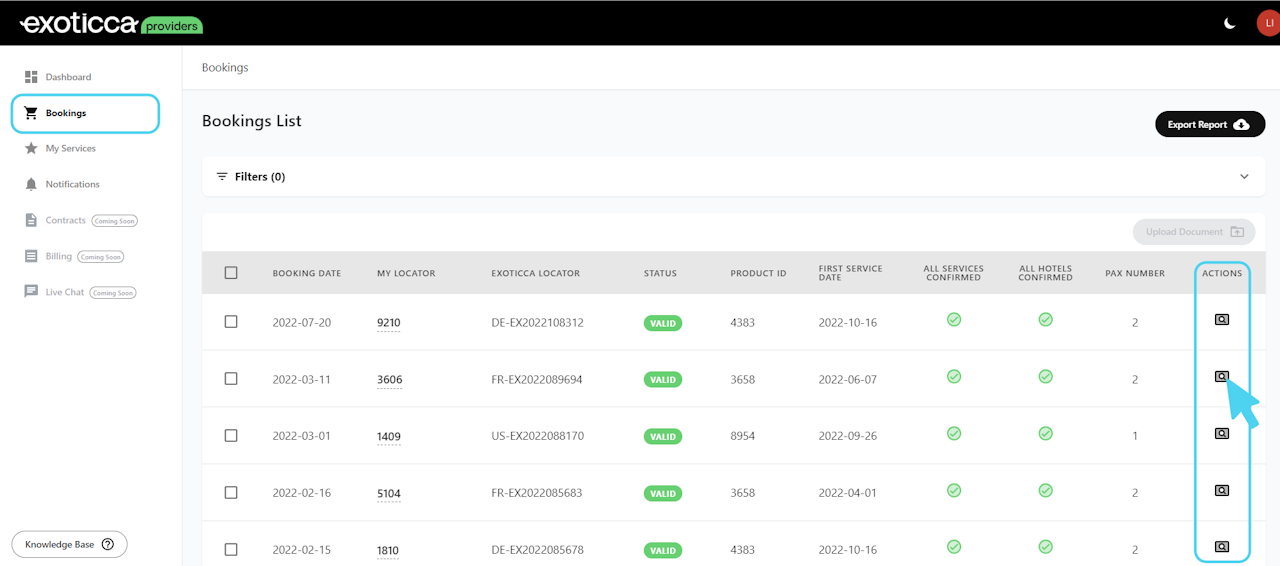Click services confirmed checkmark for row 3606
The height and width of the screenshot is (566, 1280).
coord(954,377)
